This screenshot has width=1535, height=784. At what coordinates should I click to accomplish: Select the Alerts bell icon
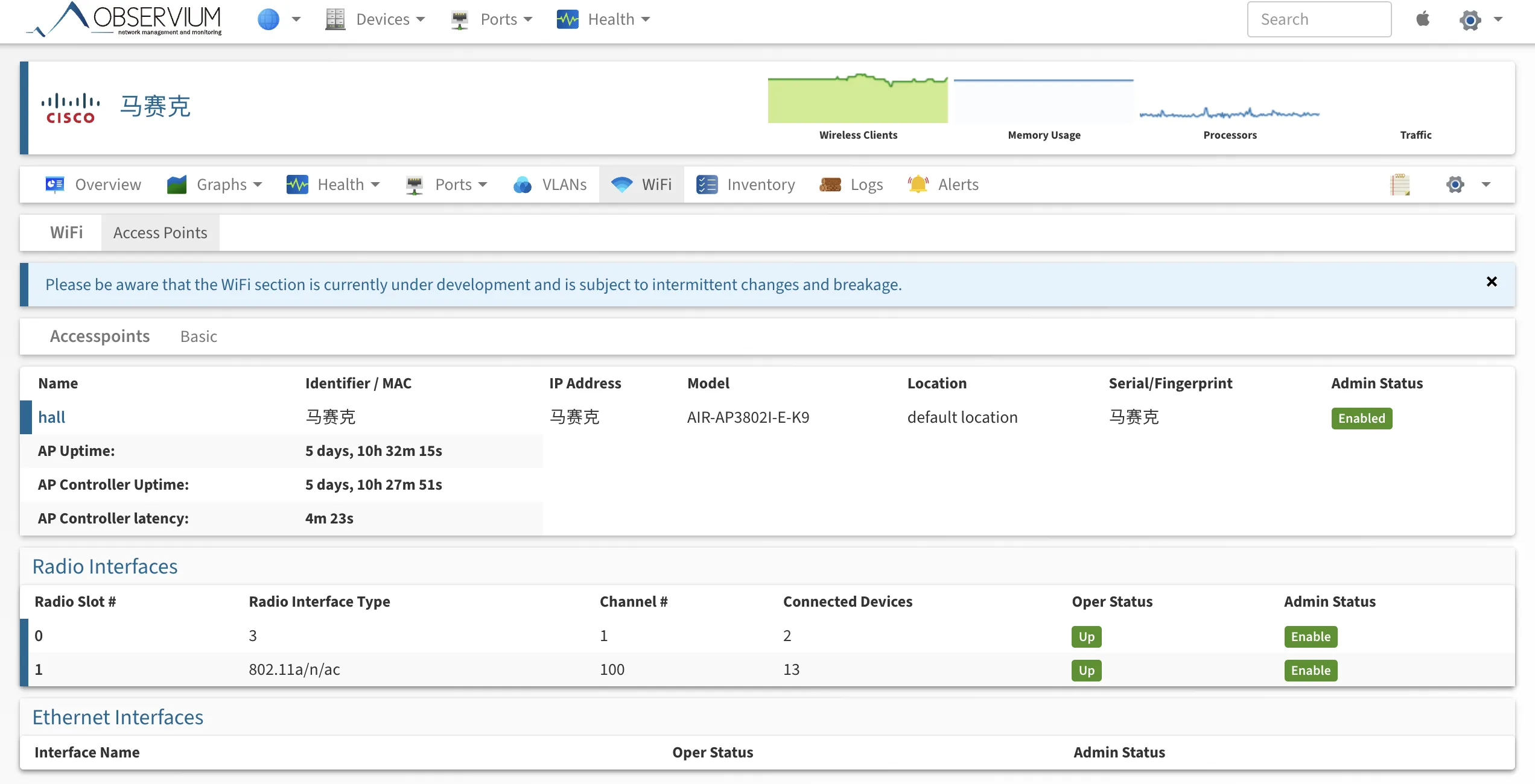point(917,184)
